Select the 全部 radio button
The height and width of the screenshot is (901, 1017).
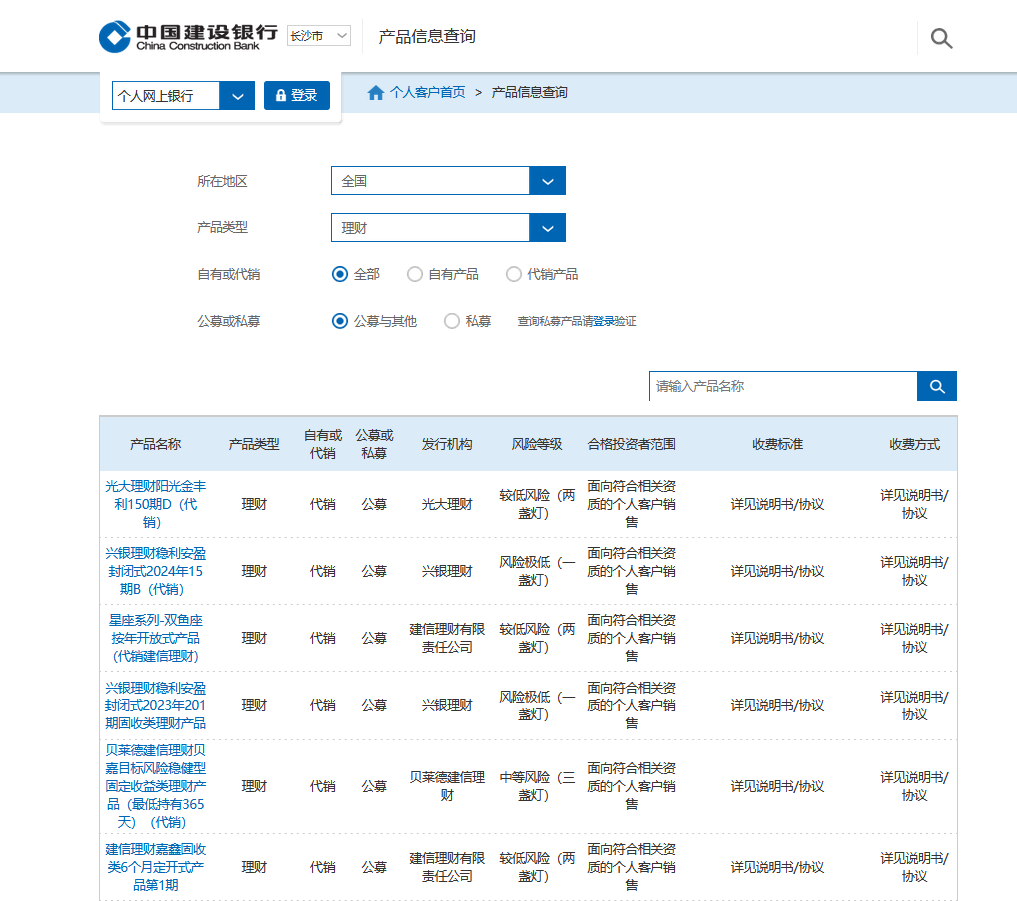pos(340,274)
